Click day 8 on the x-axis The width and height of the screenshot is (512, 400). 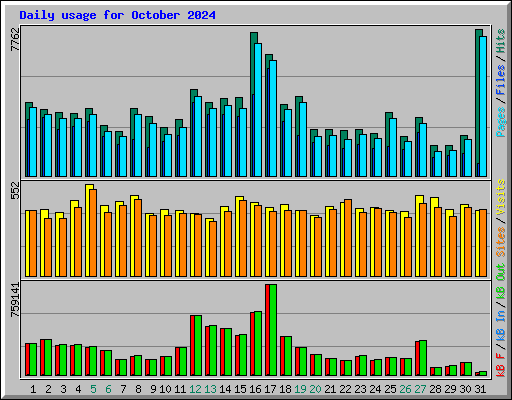tap(138, 389)
